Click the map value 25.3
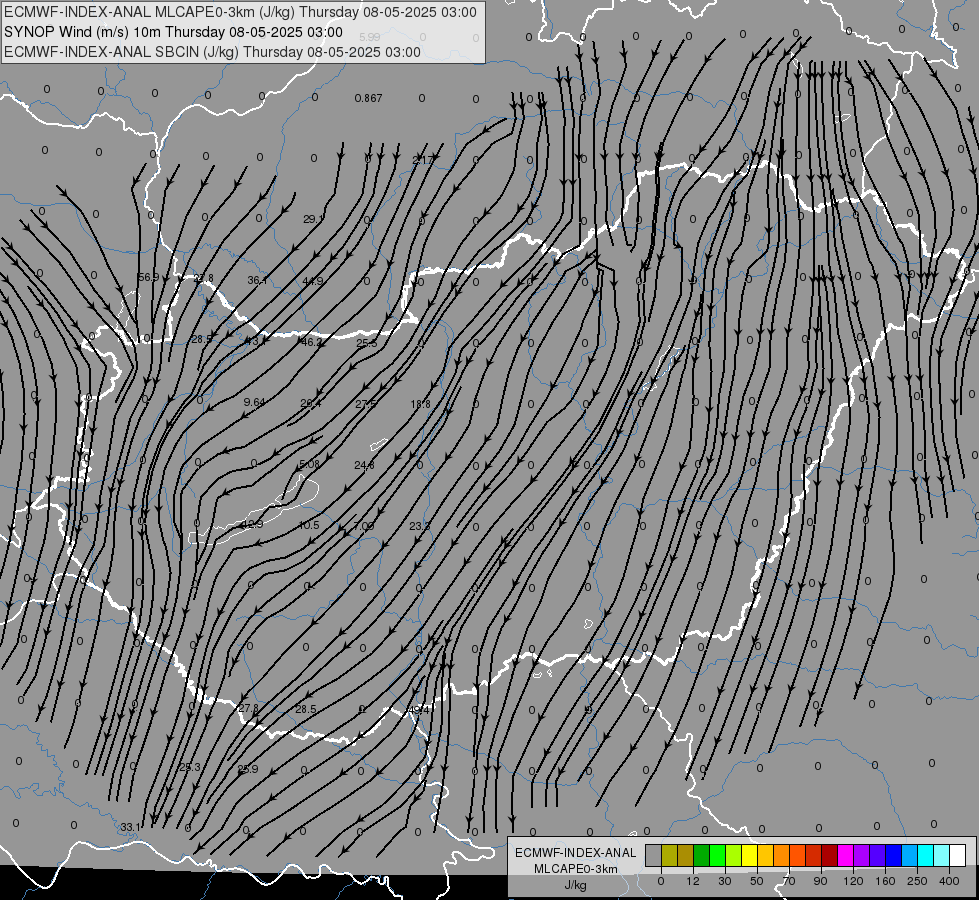The height and width of the screenshot is (900, 979). tap(190, 767)
